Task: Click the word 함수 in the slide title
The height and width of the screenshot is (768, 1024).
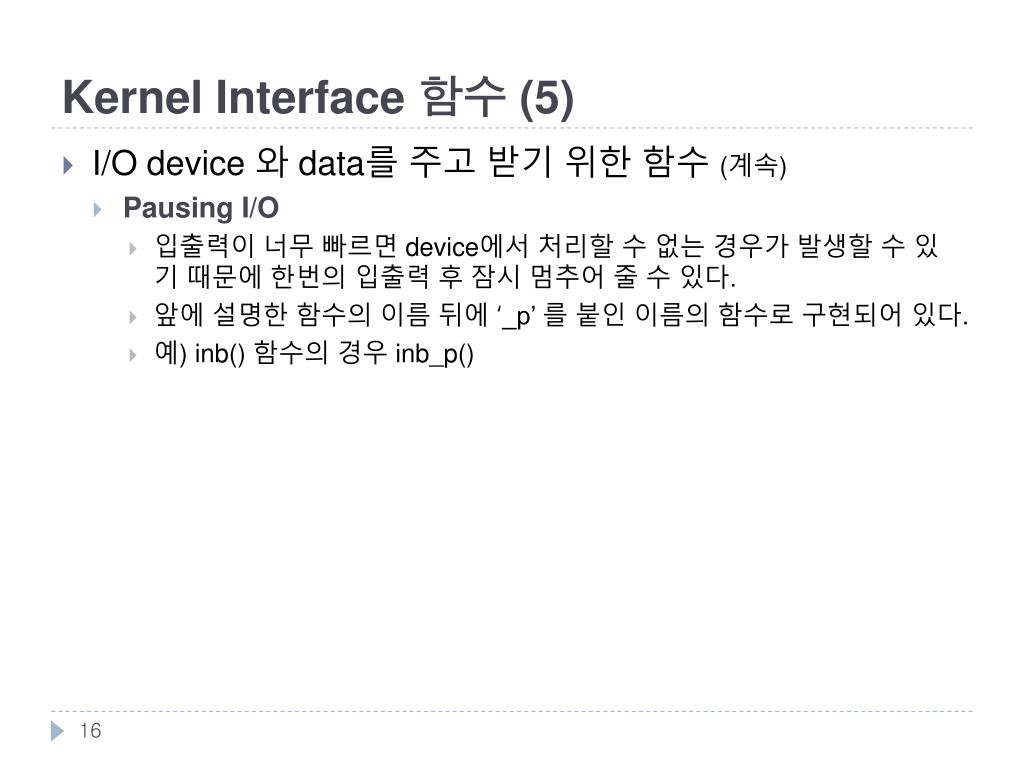Action: pyautogui.click(x=463, y=97)
